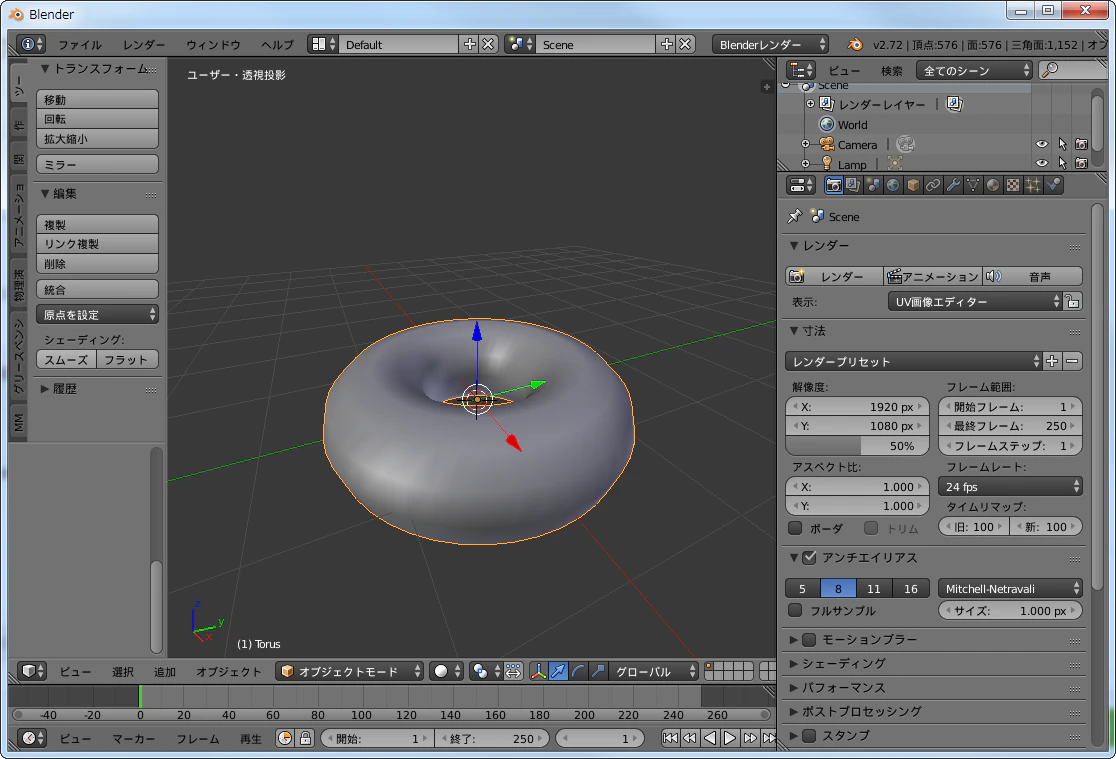Open the ウィンドウ menu
Screen dimensions: 1116x759
coord(214,45)
